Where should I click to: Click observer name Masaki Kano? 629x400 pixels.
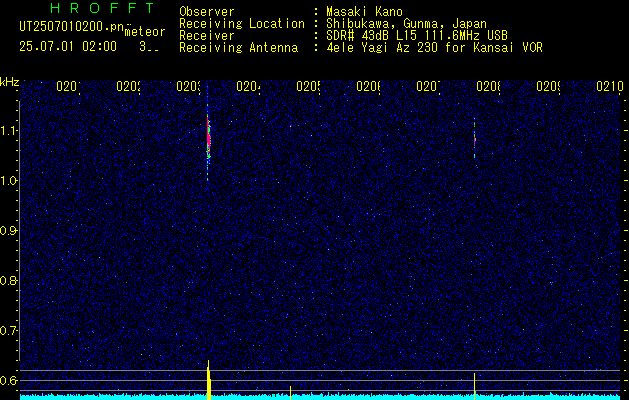364,12
